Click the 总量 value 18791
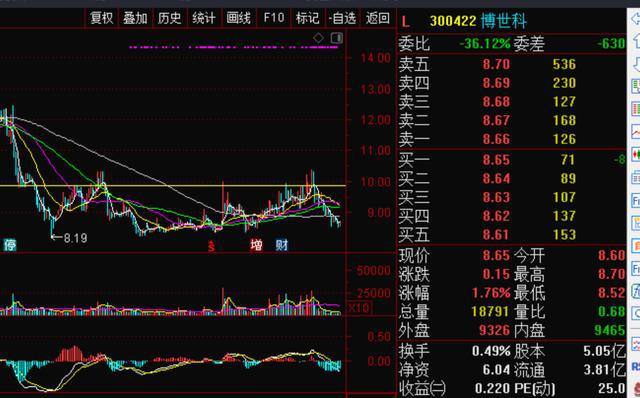Viewport: 640px width, 398px height. pos(491,312)
